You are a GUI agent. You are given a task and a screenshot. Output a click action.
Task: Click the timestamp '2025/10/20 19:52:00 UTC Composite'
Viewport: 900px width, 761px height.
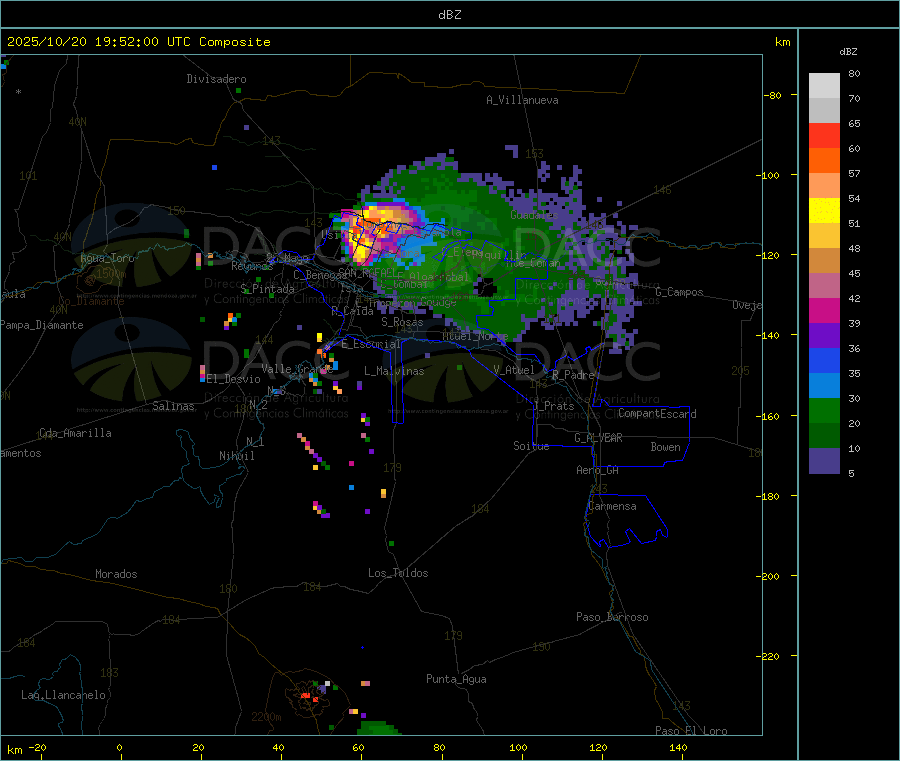(x=138, y=42)
